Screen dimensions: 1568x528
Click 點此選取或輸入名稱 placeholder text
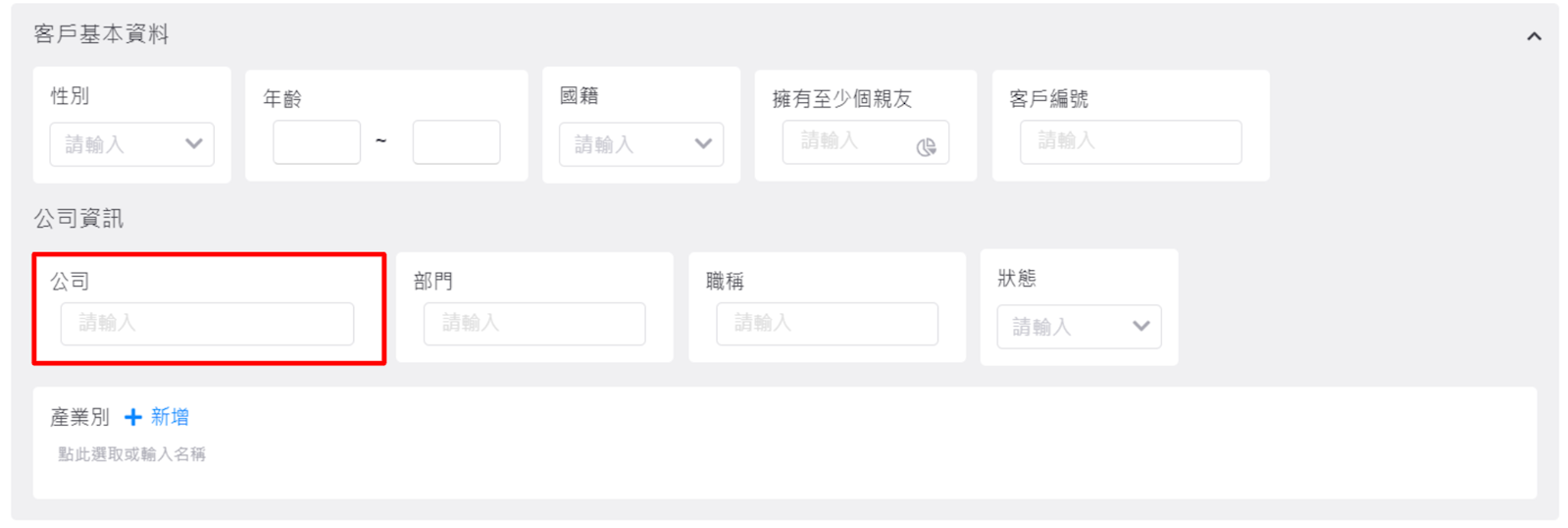(131, 454)
